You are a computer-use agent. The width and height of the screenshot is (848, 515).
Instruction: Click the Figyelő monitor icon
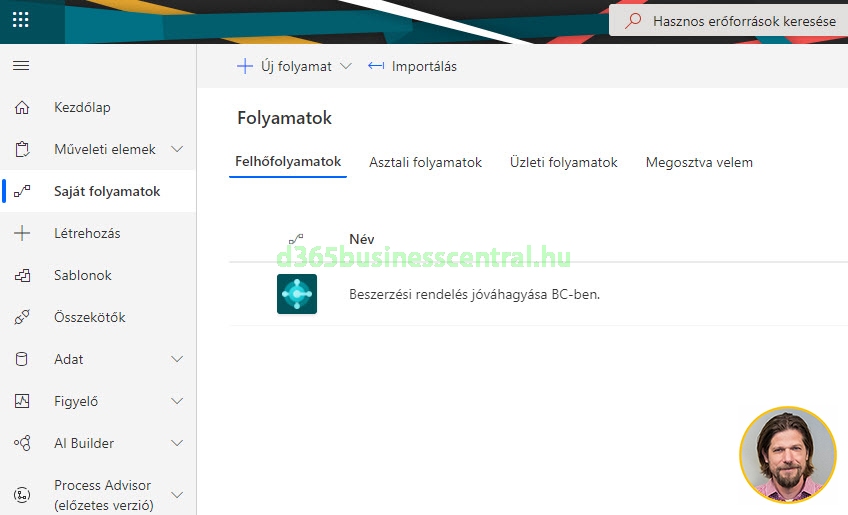pyautogui.click(x=22, y=402)
